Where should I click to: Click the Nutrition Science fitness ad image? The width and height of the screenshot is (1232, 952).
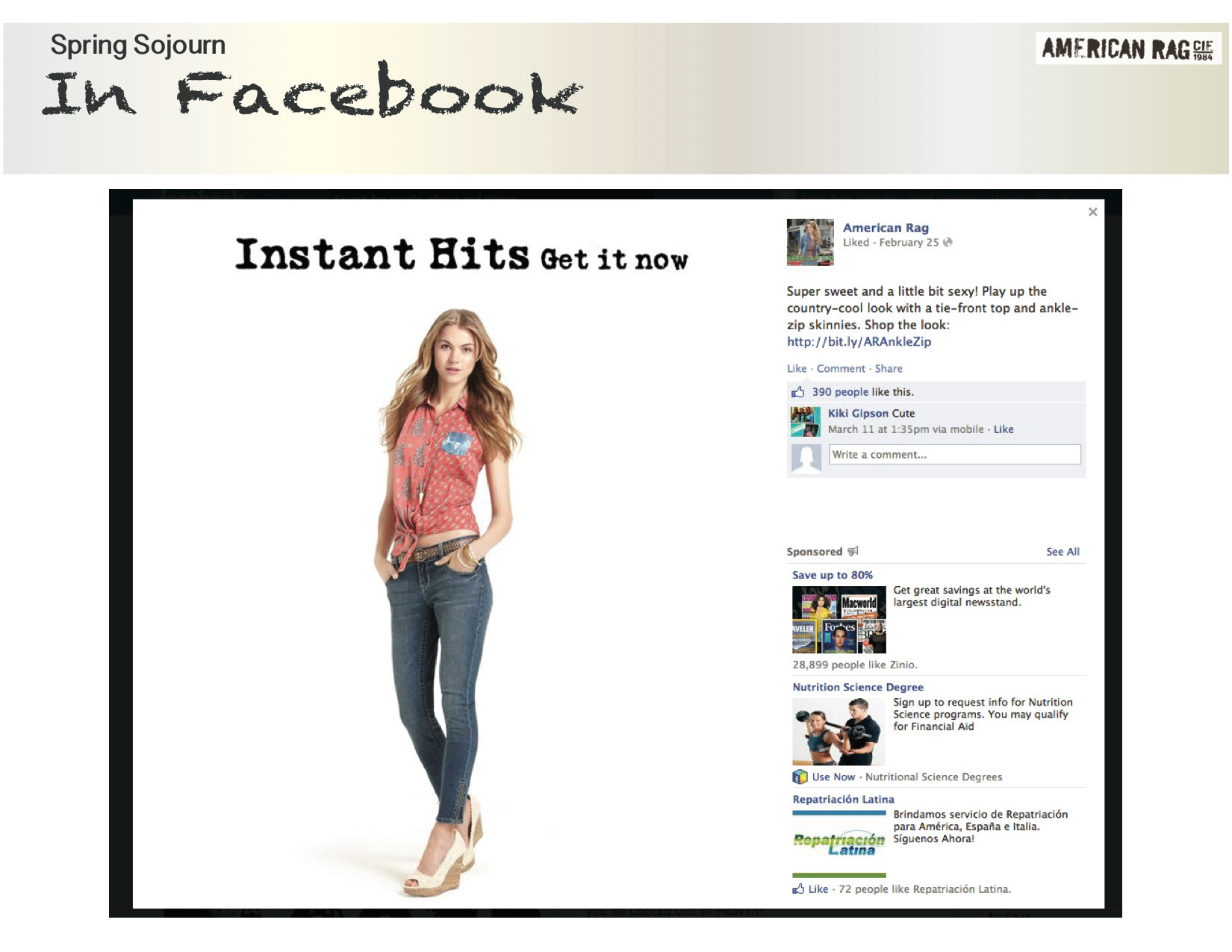pyautogui.click(x=839, y=732)
